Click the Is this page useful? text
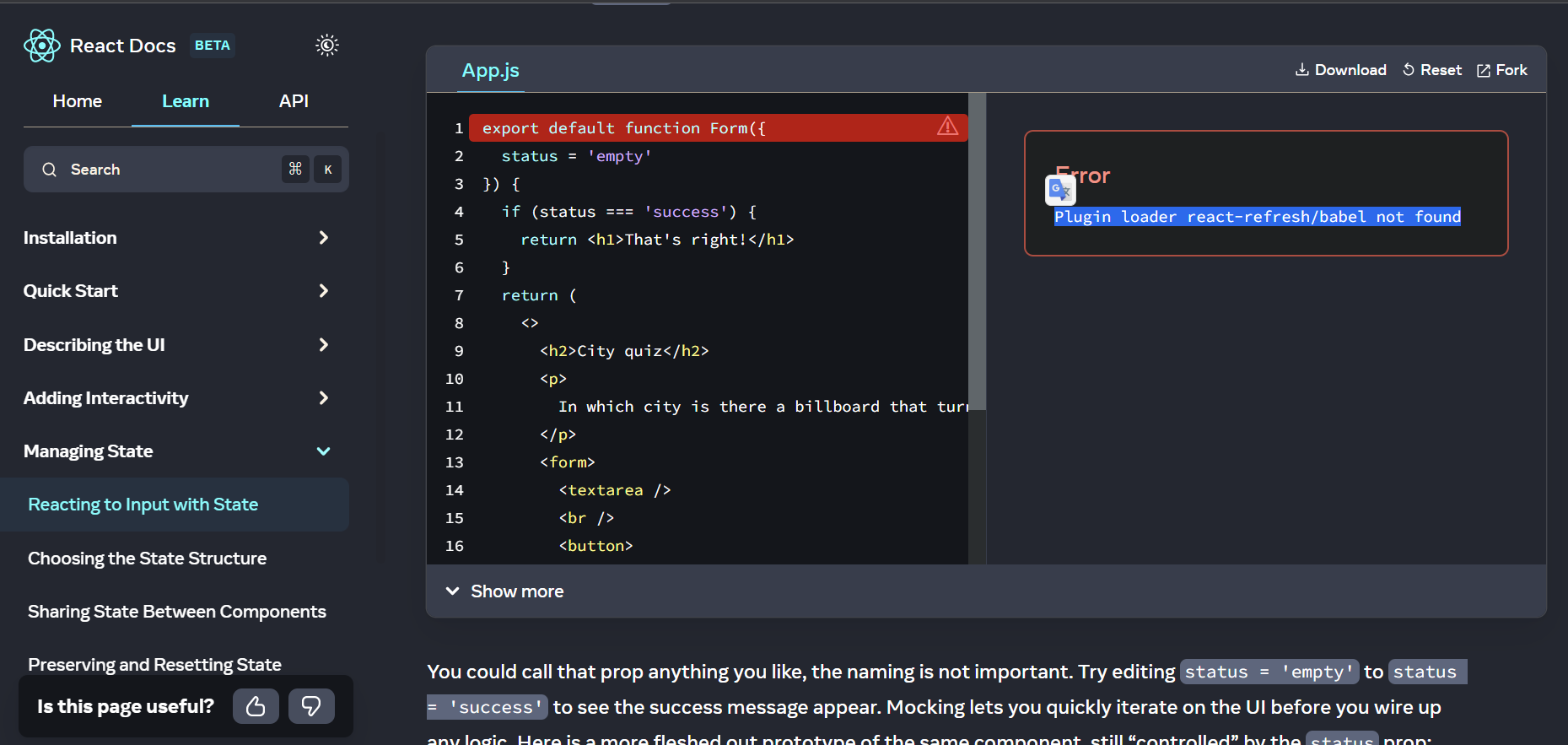Screen dimensions: 1568x745 coord(126,706)
